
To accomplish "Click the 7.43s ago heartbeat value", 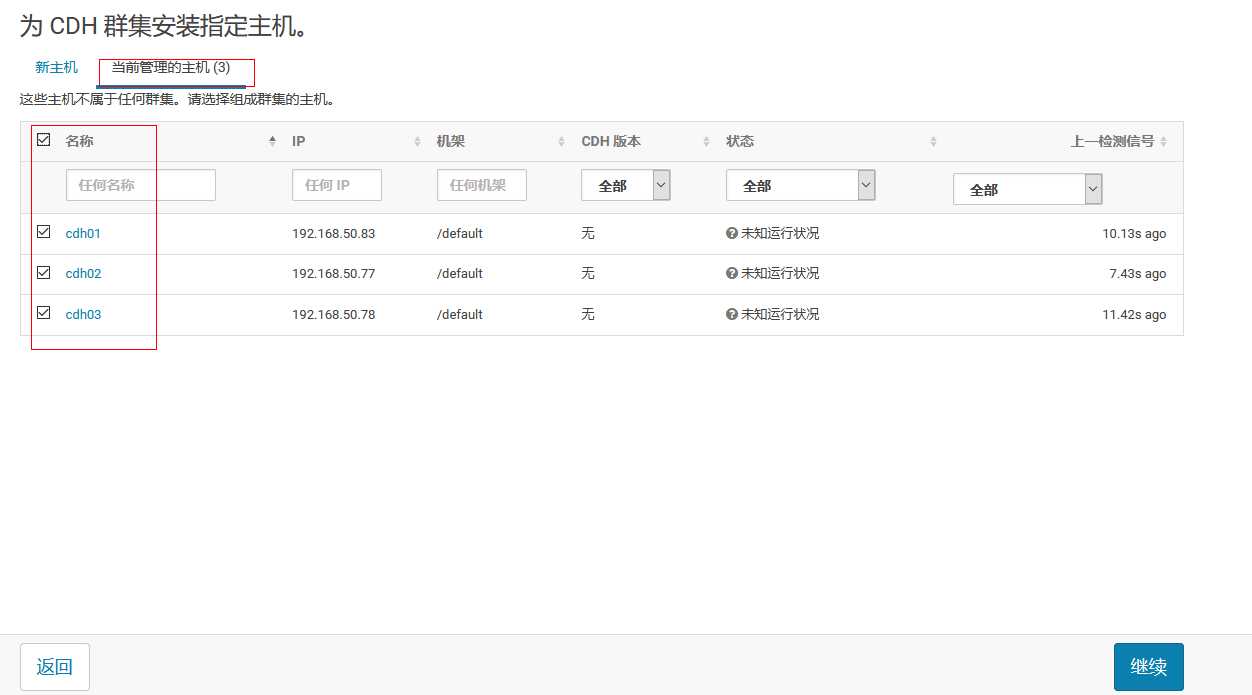I will pos(1138,274).
